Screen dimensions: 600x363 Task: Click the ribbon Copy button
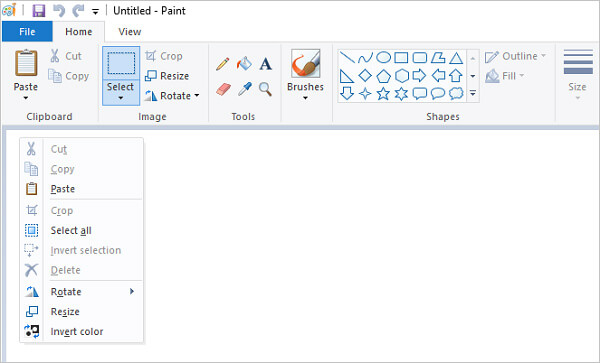click(68, 76)
